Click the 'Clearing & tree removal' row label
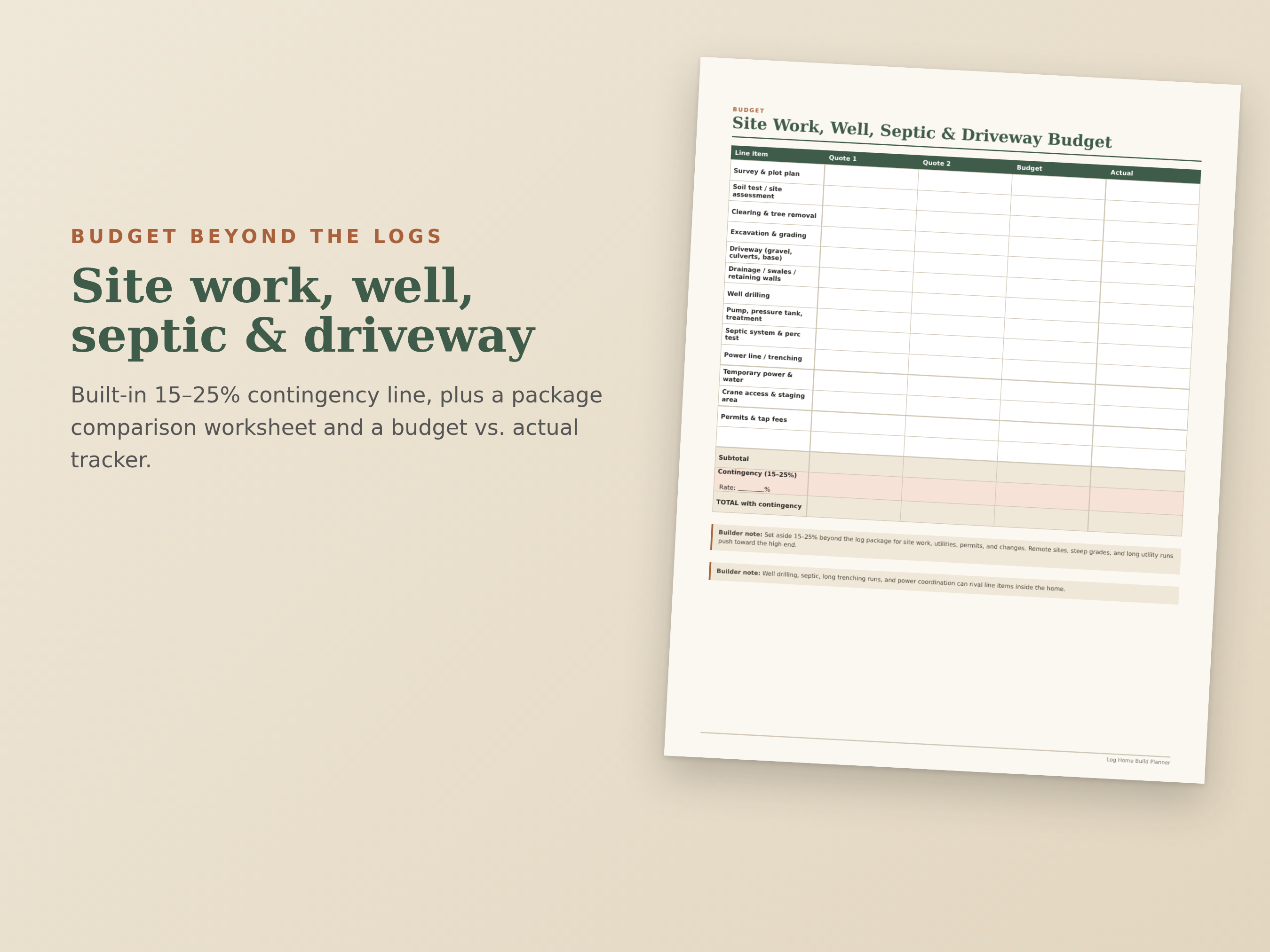Image resolution: width=1270 pixels, height=952 pixels. [774, 213]
